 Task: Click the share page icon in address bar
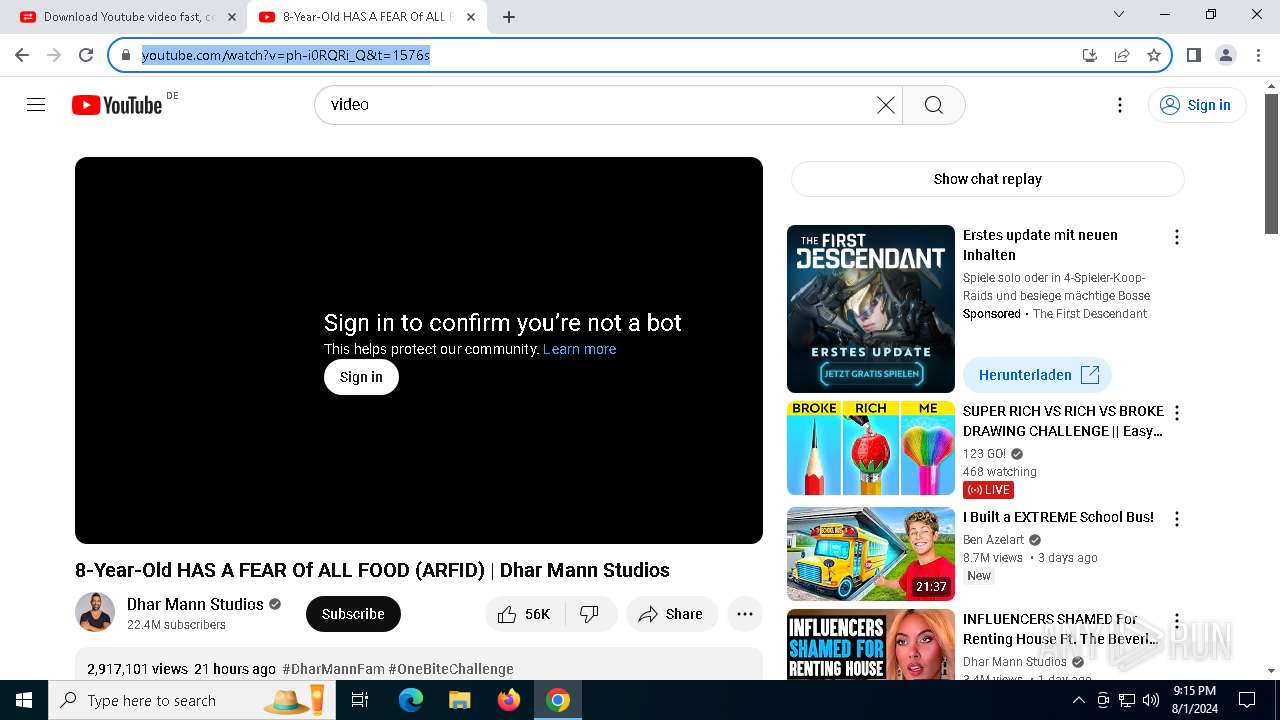(1122, 55)
